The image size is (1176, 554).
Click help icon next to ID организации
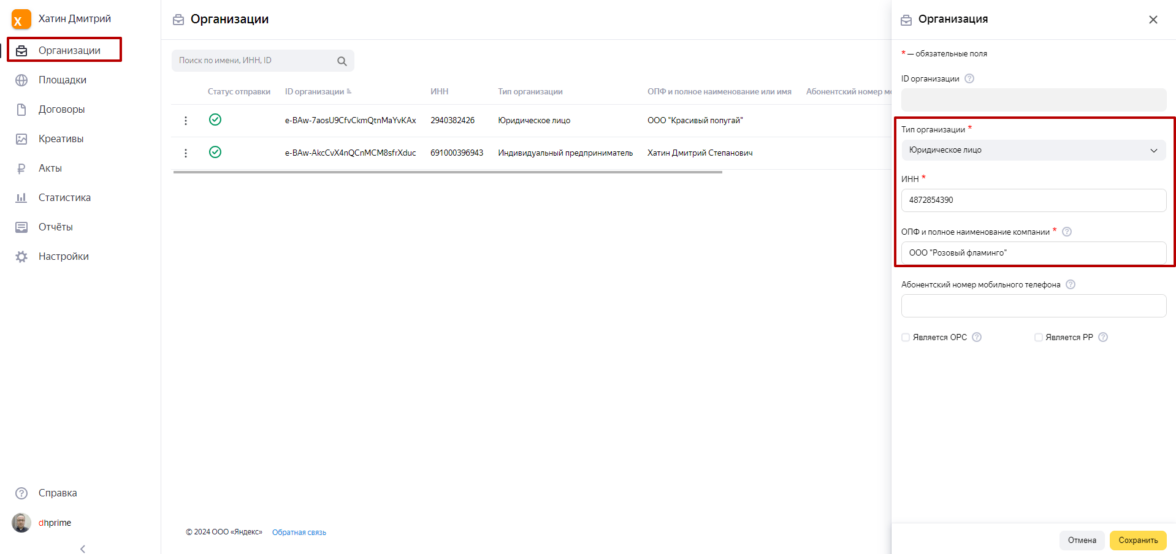click(970, 79)
